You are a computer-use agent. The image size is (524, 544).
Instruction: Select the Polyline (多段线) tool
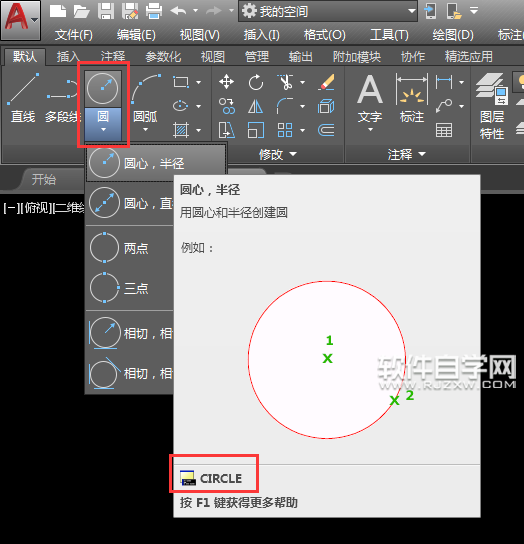click(x=62, y=98)
